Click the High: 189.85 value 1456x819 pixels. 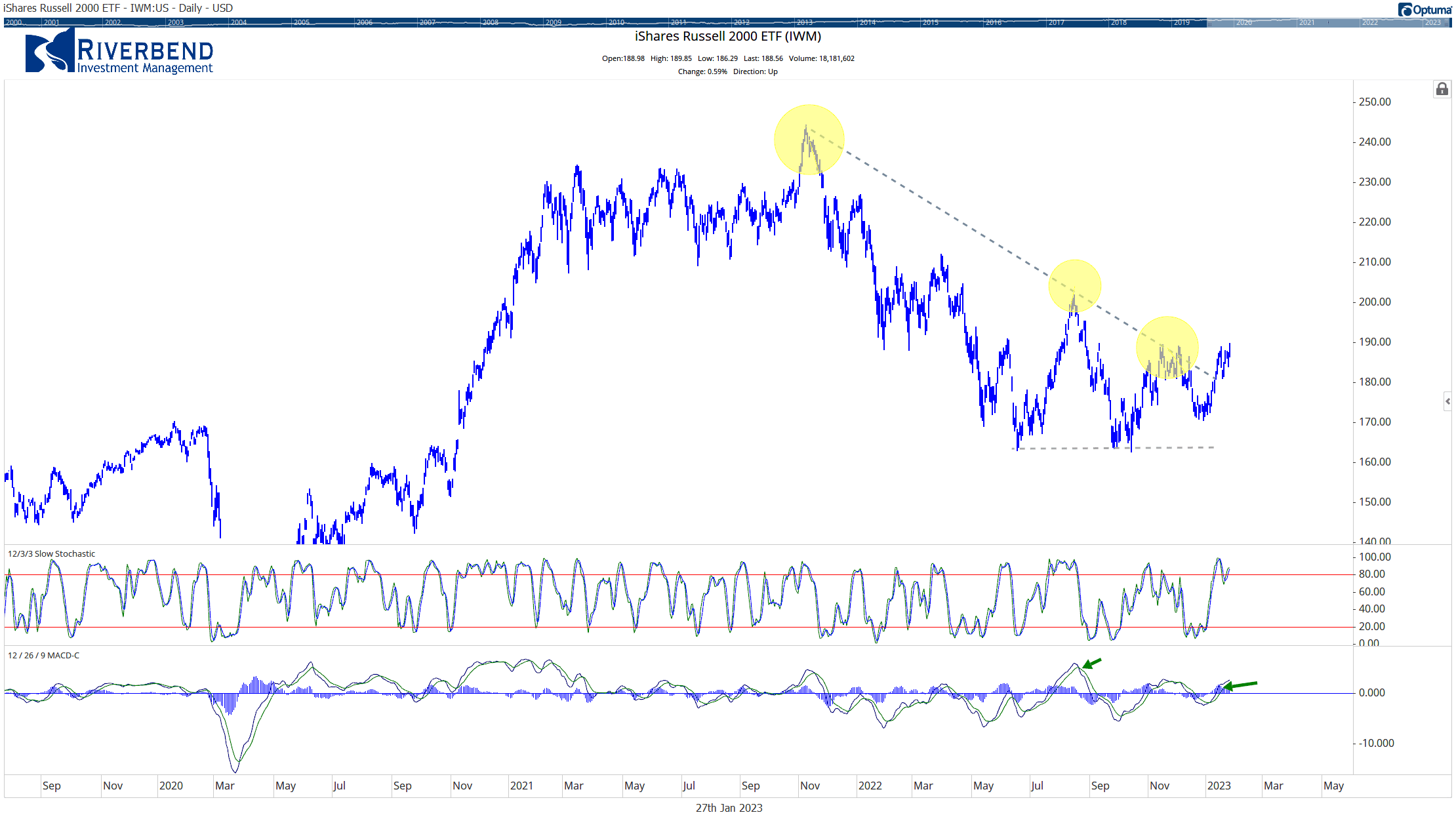(x=671, y=58)
